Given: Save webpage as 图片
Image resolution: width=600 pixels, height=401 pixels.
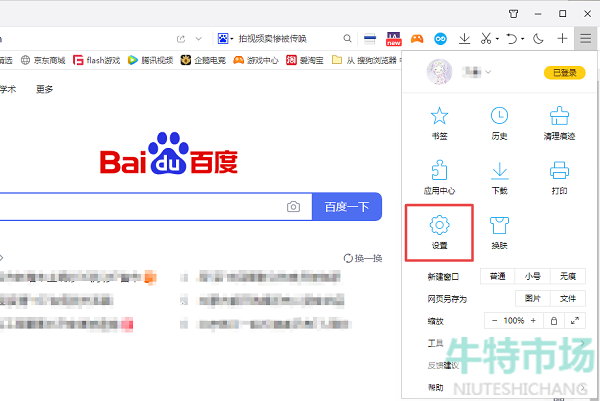Looking at the screenshot, I should [532, 298].
